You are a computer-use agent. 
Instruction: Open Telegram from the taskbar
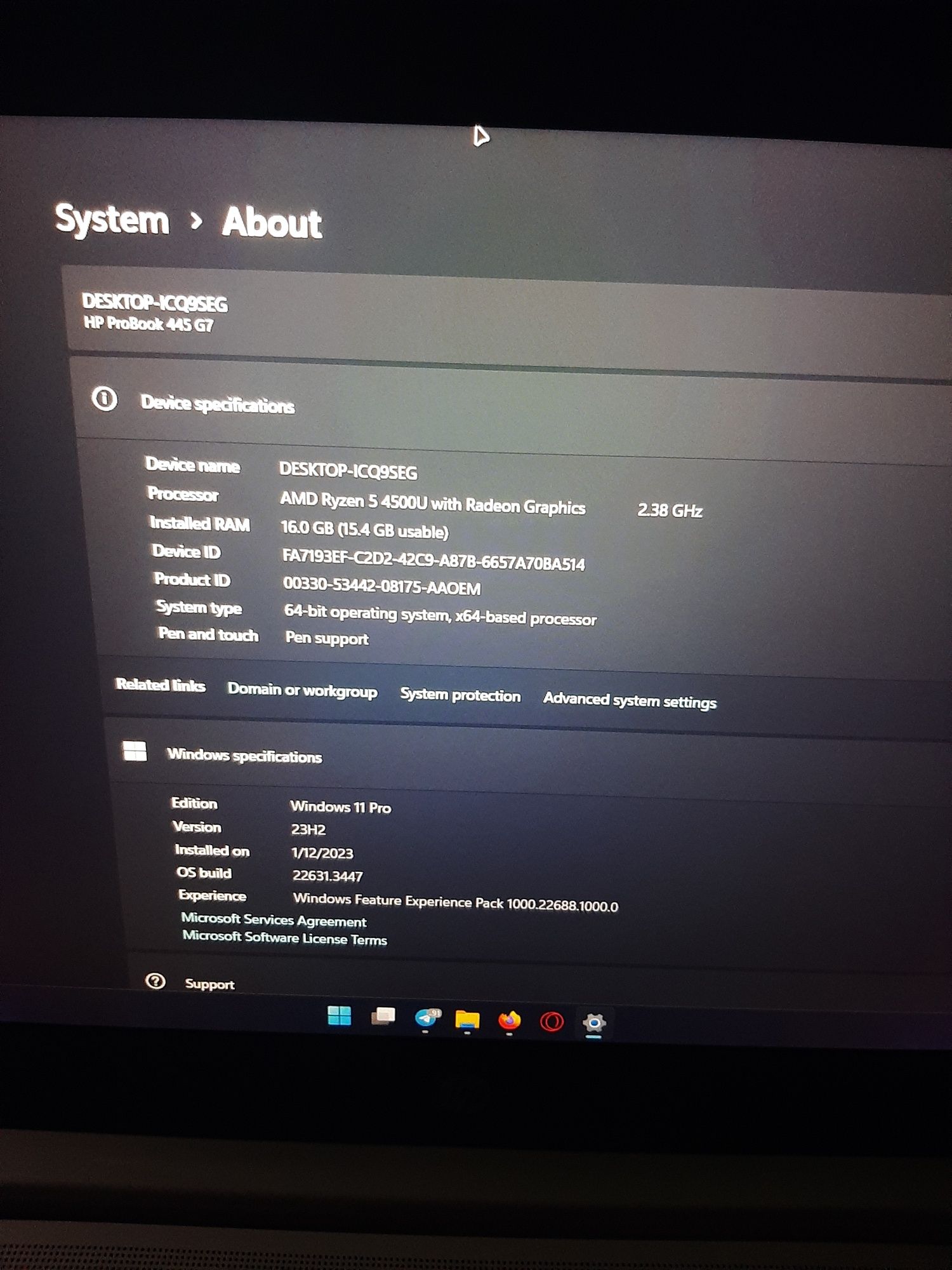(427, 1018)
